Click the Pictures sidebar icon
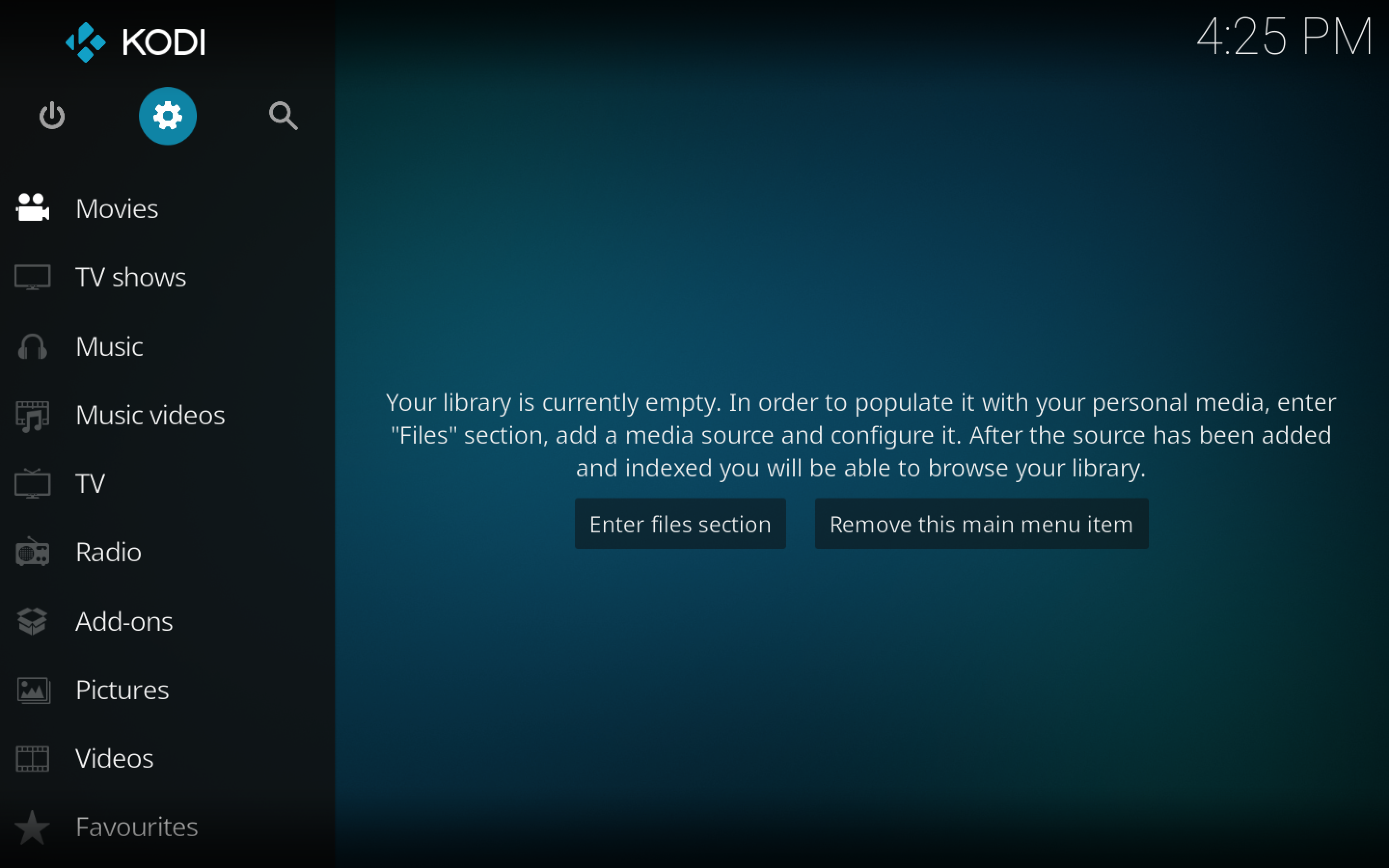This screenshot has width=1389, height=868. pos(33,689)
